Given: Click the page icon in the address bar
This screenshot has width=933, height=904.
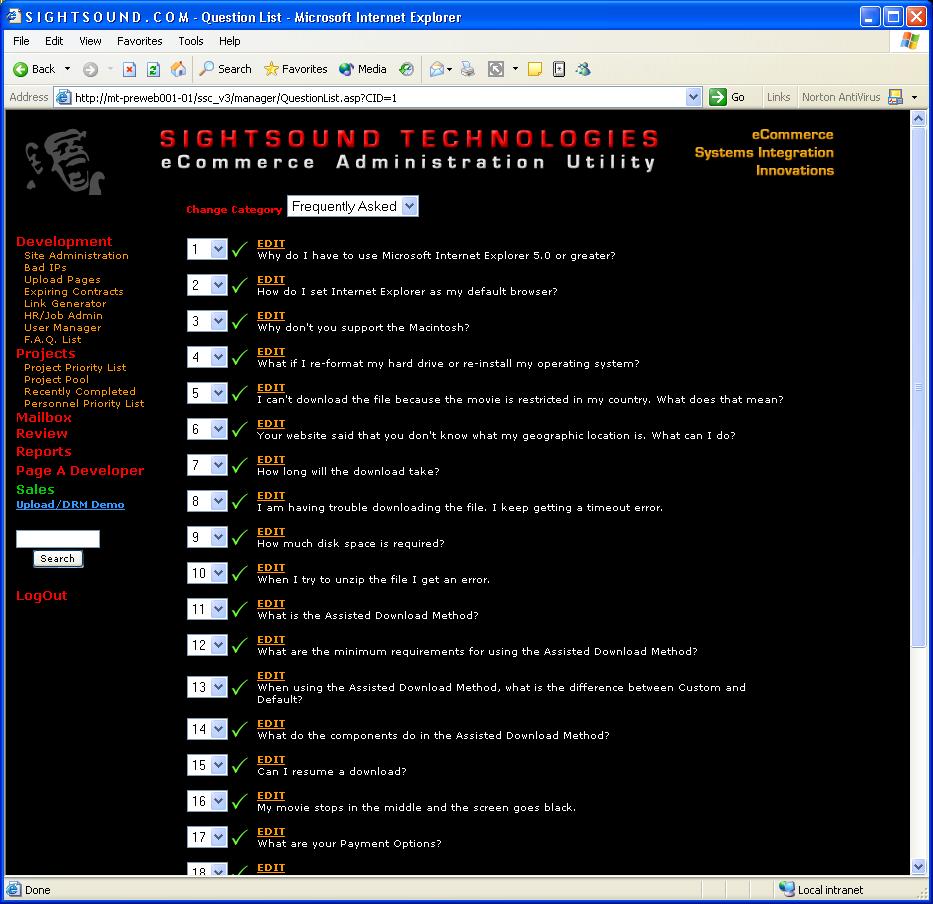Looking at the screenshot, I should pos(64,97).
